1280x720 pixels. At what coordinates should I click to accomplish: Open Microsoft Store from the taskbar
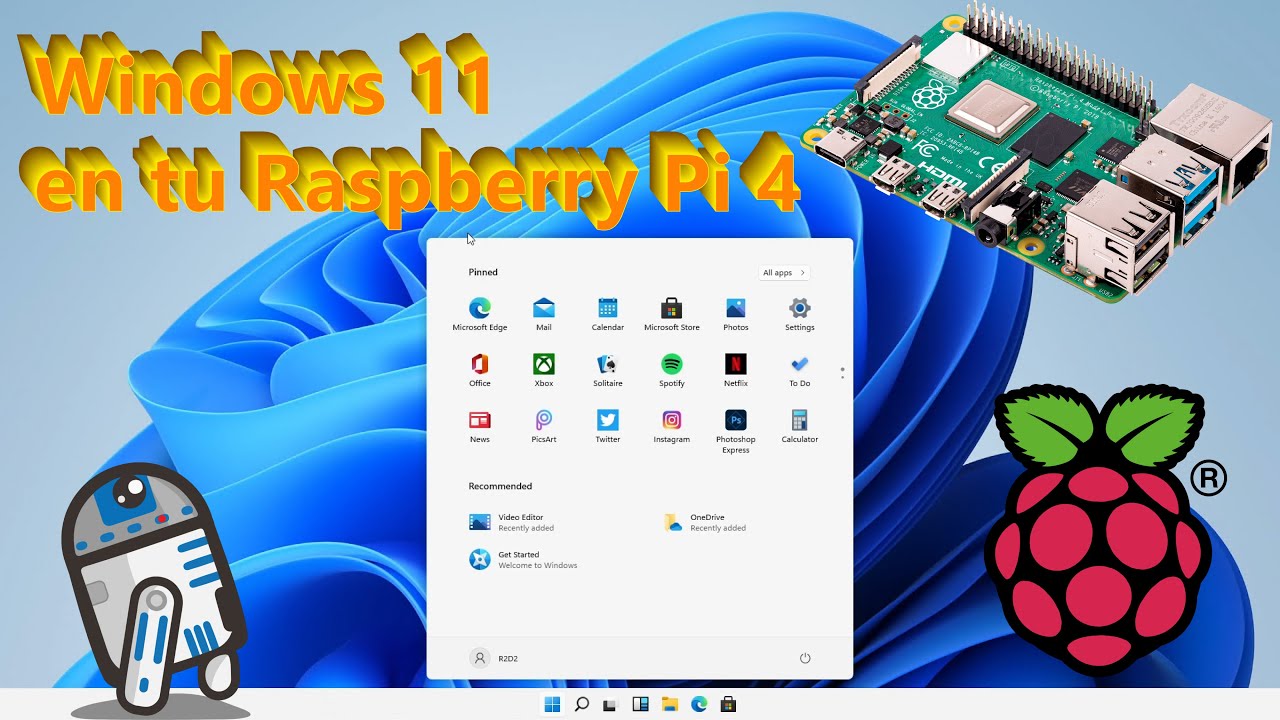[x=729, y=704]
